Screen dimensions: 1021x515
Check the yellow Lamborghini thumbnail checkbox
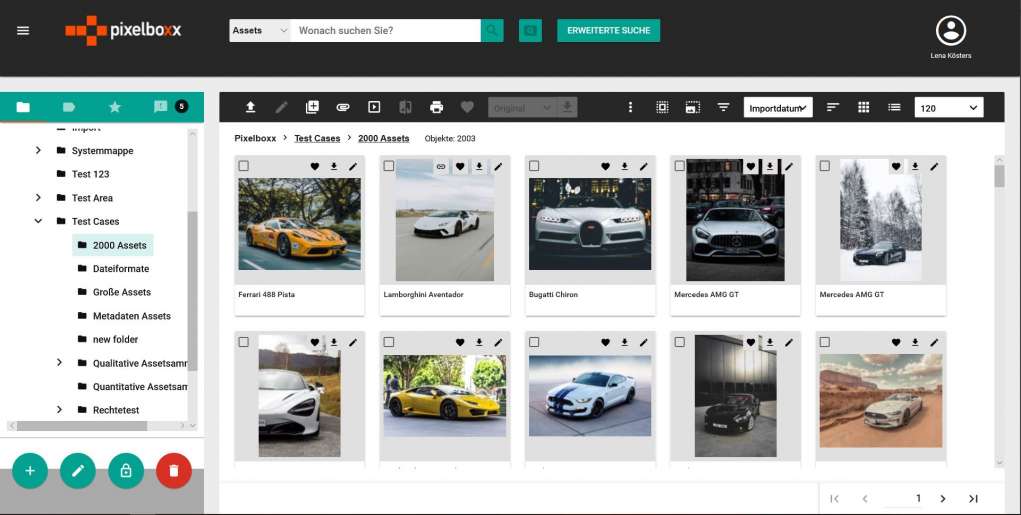[389, 342]
